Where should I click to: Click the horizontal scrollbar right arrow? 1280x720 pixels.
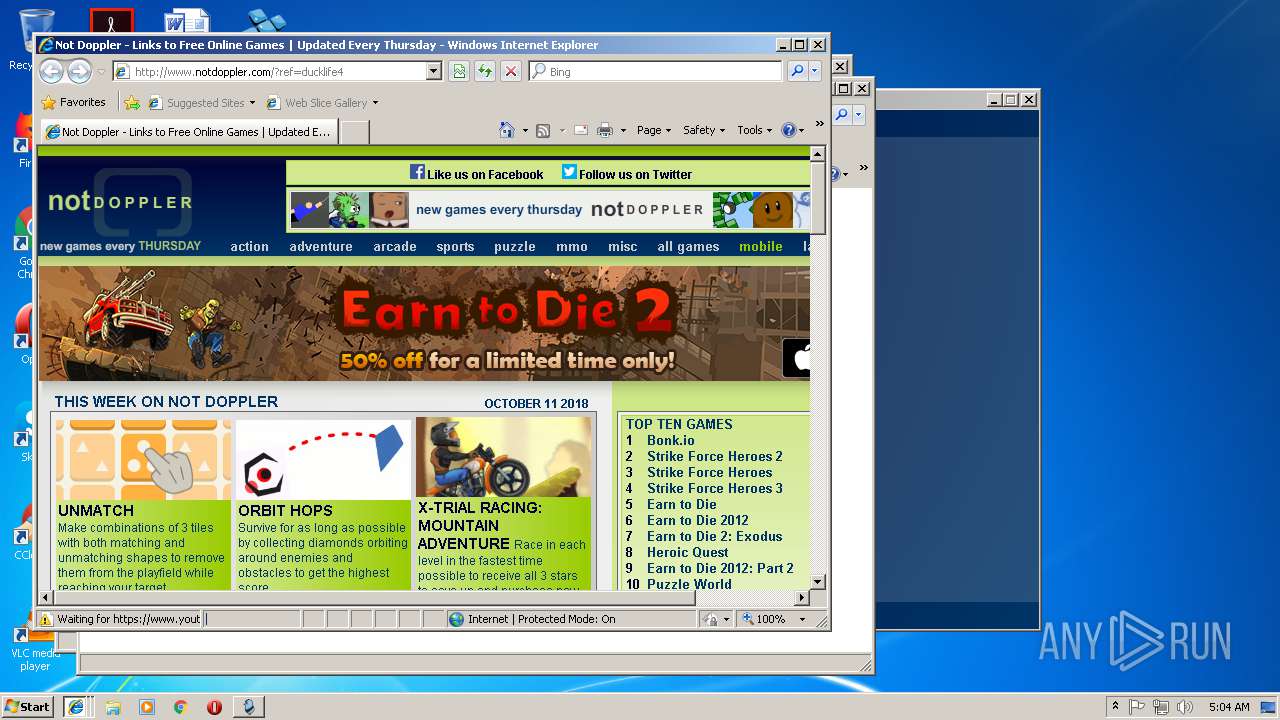tap(801, 597)
